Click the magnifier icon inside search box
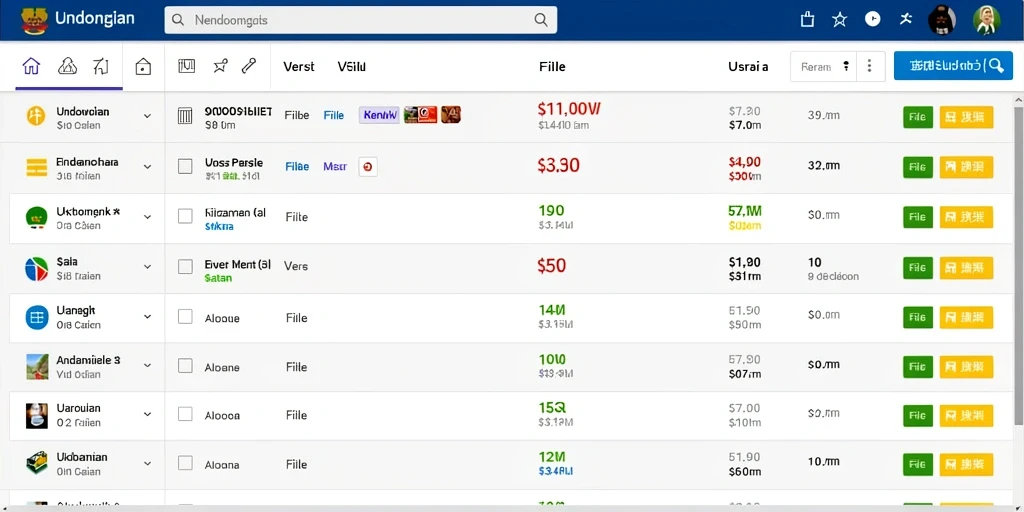The width and height of the screenshot is (1024, 512). click(541, 20)
